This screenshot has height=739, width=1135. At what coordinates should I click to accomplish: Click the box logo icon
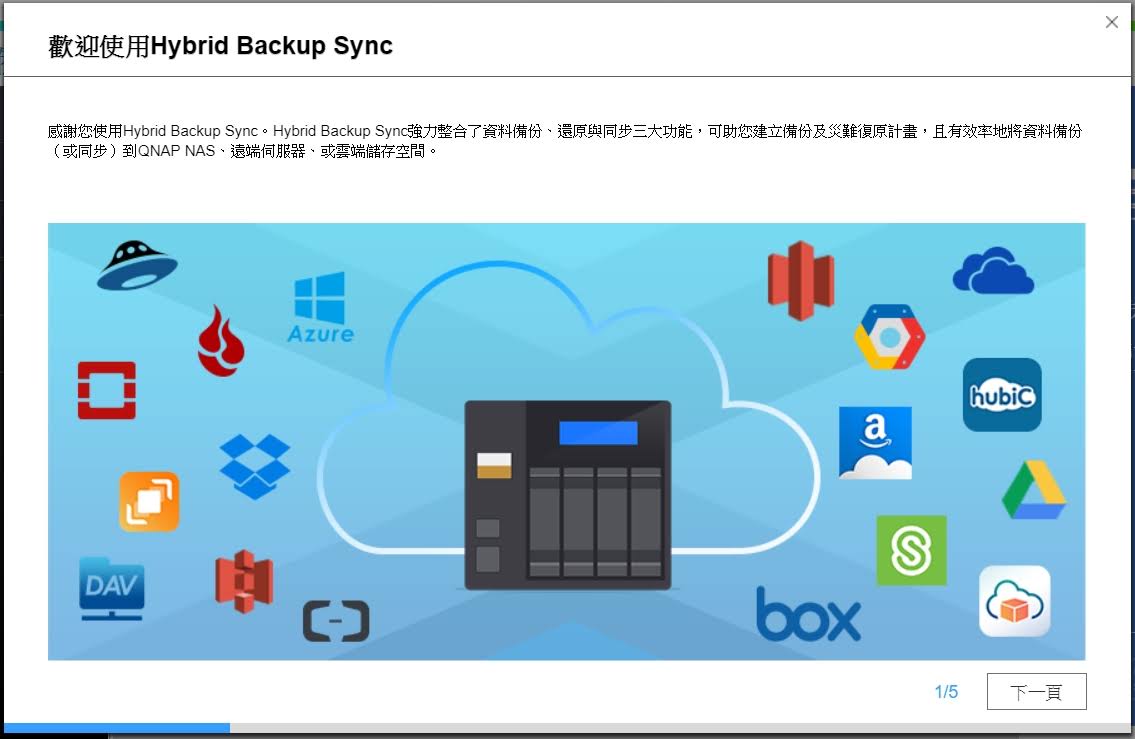tap(809, 614)
